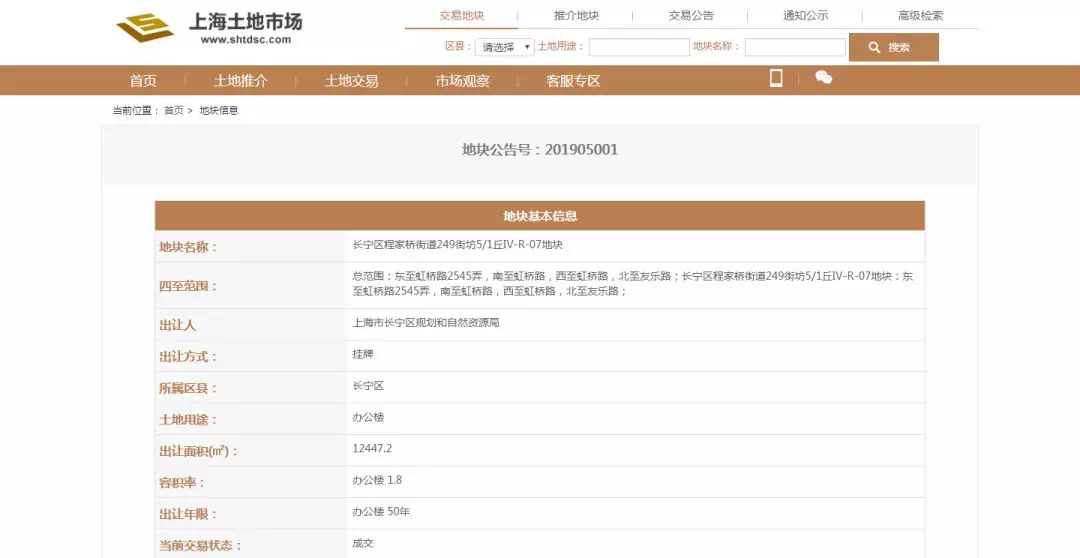
Task: Expand the 区县 请选择 dropdown
Action: [x=504, y=47]
